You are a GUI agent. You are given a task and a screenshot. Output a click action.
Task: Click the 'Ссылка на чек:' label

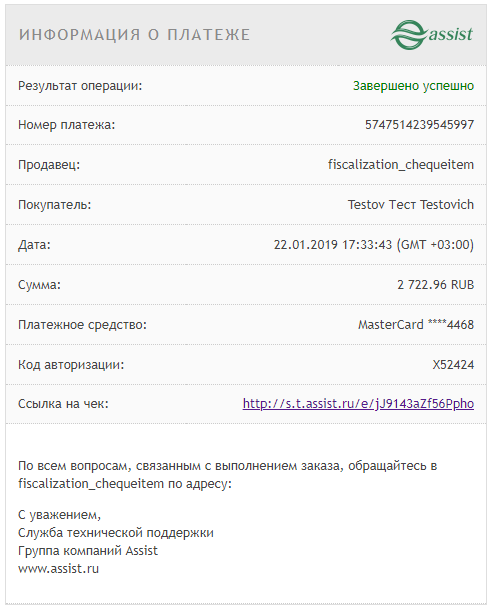coord(63,404)
